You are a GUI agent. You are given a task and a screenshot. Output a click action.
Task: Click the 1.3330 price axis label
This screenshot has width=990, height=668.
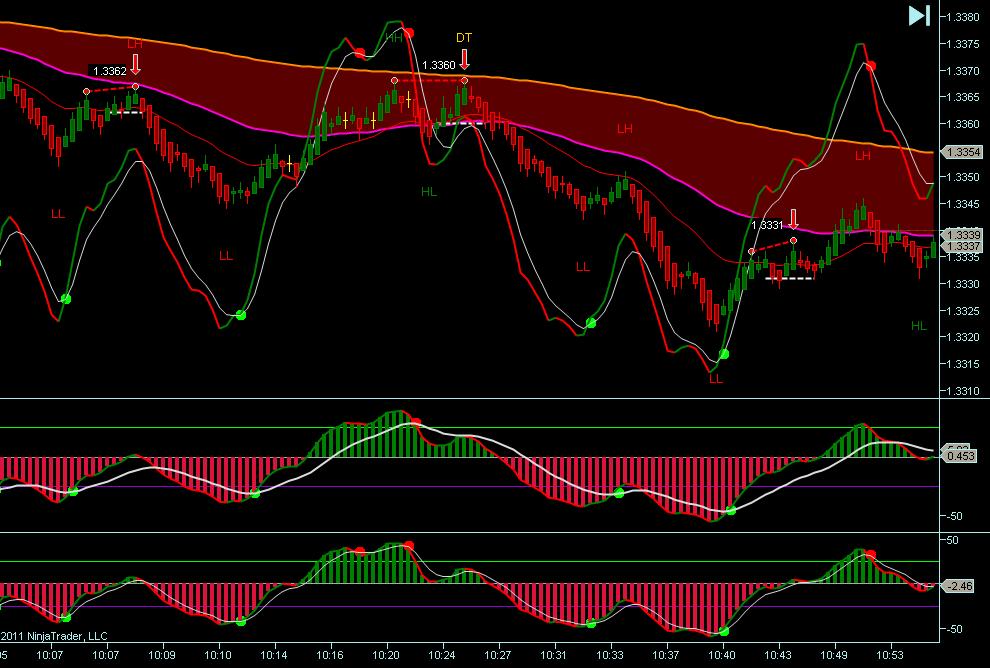pyautogui.click(x=963, y=284)
